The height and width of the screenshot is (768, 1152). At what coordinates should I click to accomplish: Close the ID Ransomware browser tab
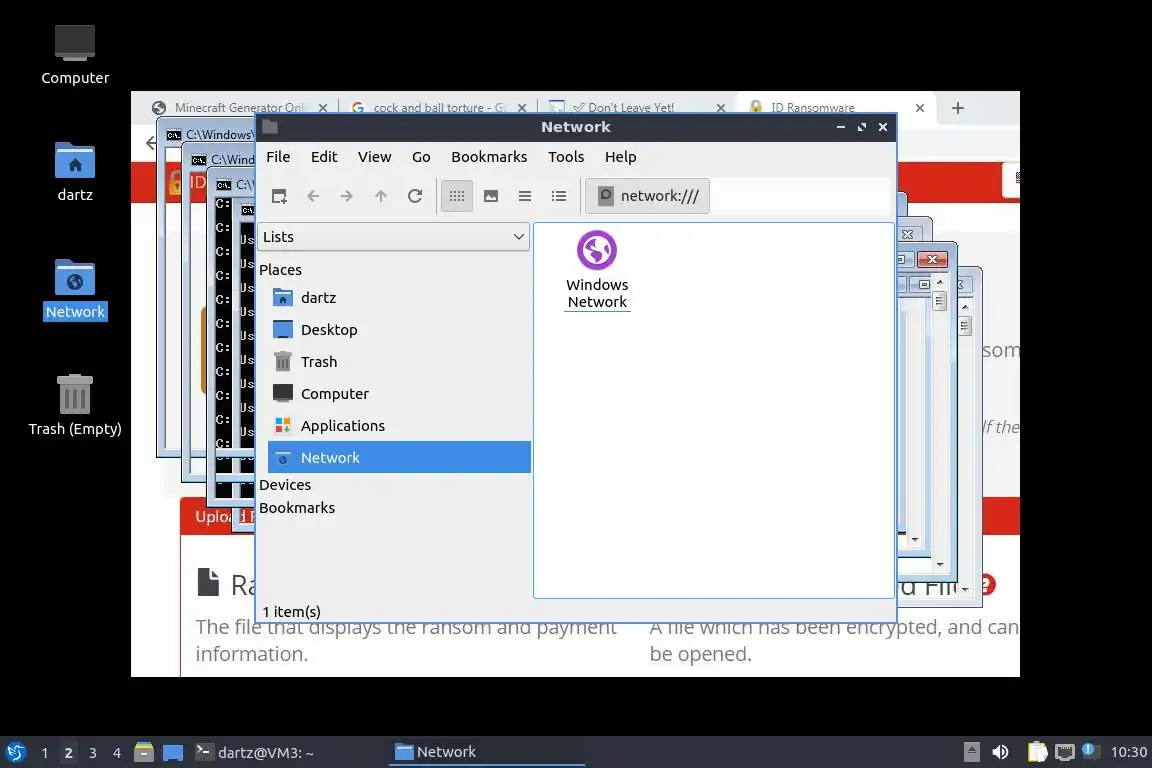[x=920, y=108]
